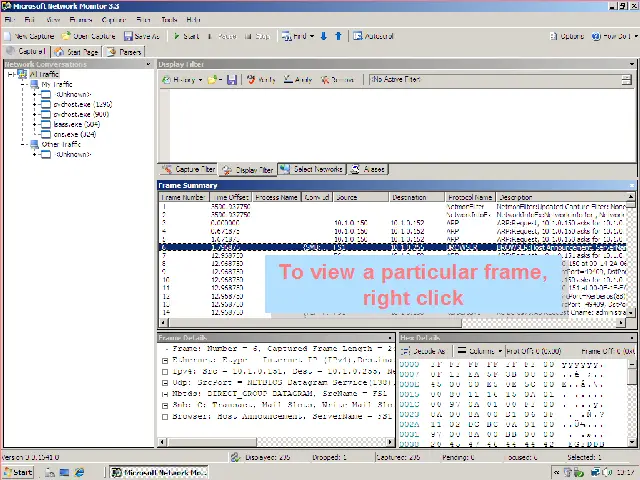Collapse the All Traffic tree node

(11, 74)
